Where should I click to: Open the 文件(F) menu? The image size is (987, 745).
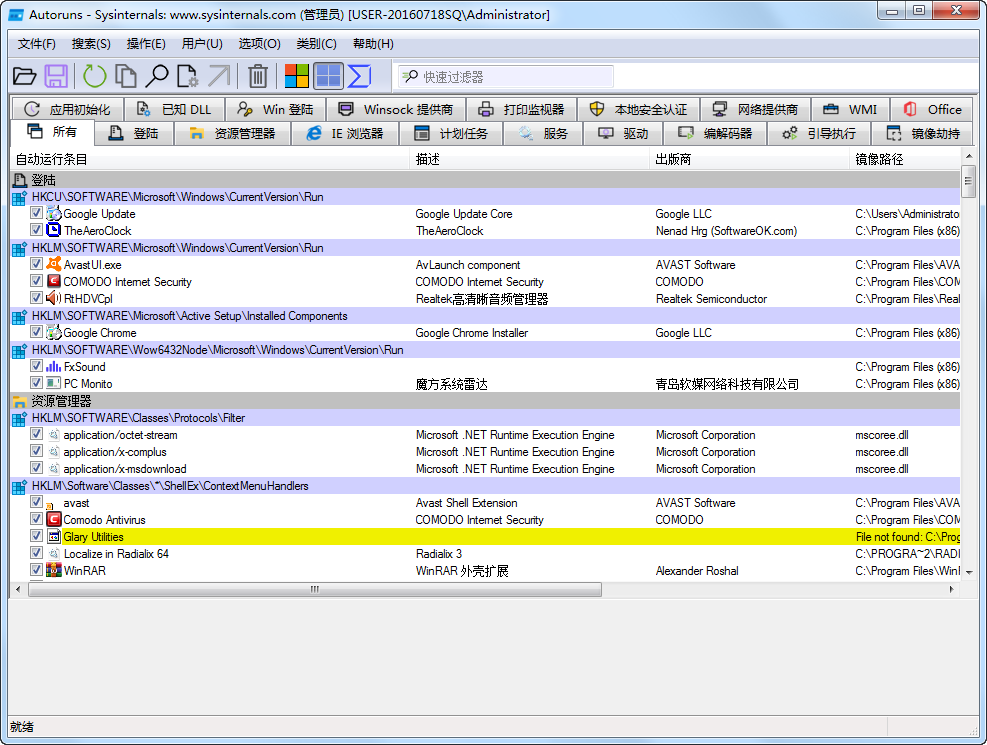pyautogui.click(x=37, y=44)
